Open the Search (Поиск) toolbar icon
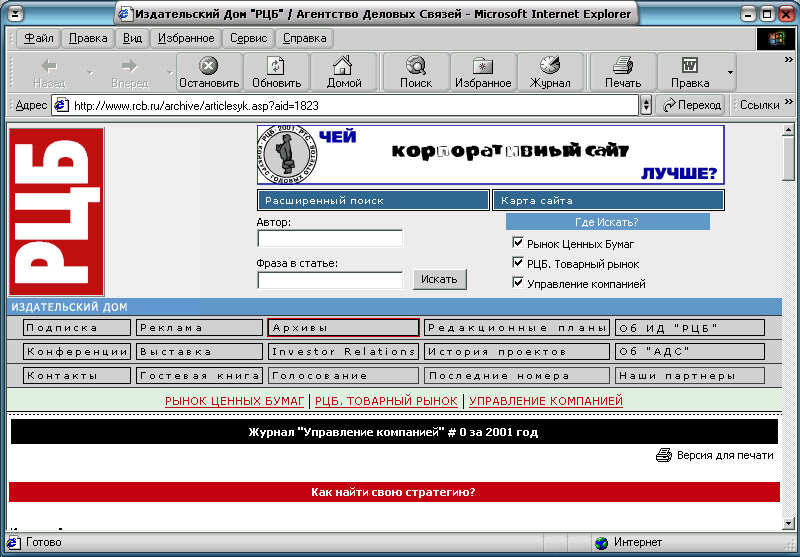Image resolution: width=800 pixels, height=557 pixels. [x=416, y=66]
